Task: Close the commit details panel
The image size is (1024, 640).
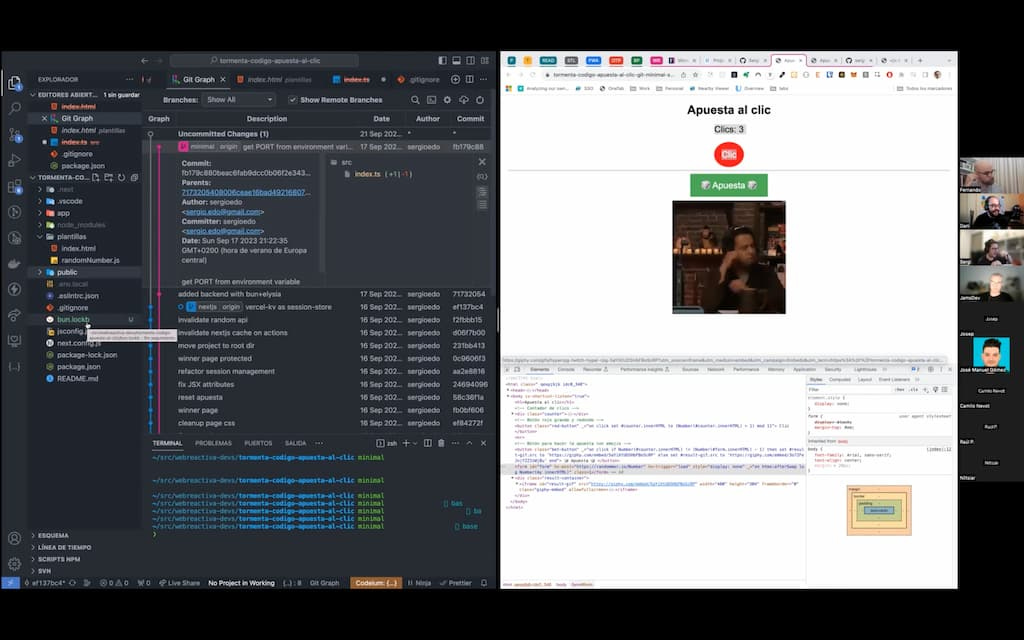Action: tap(482, 162)
